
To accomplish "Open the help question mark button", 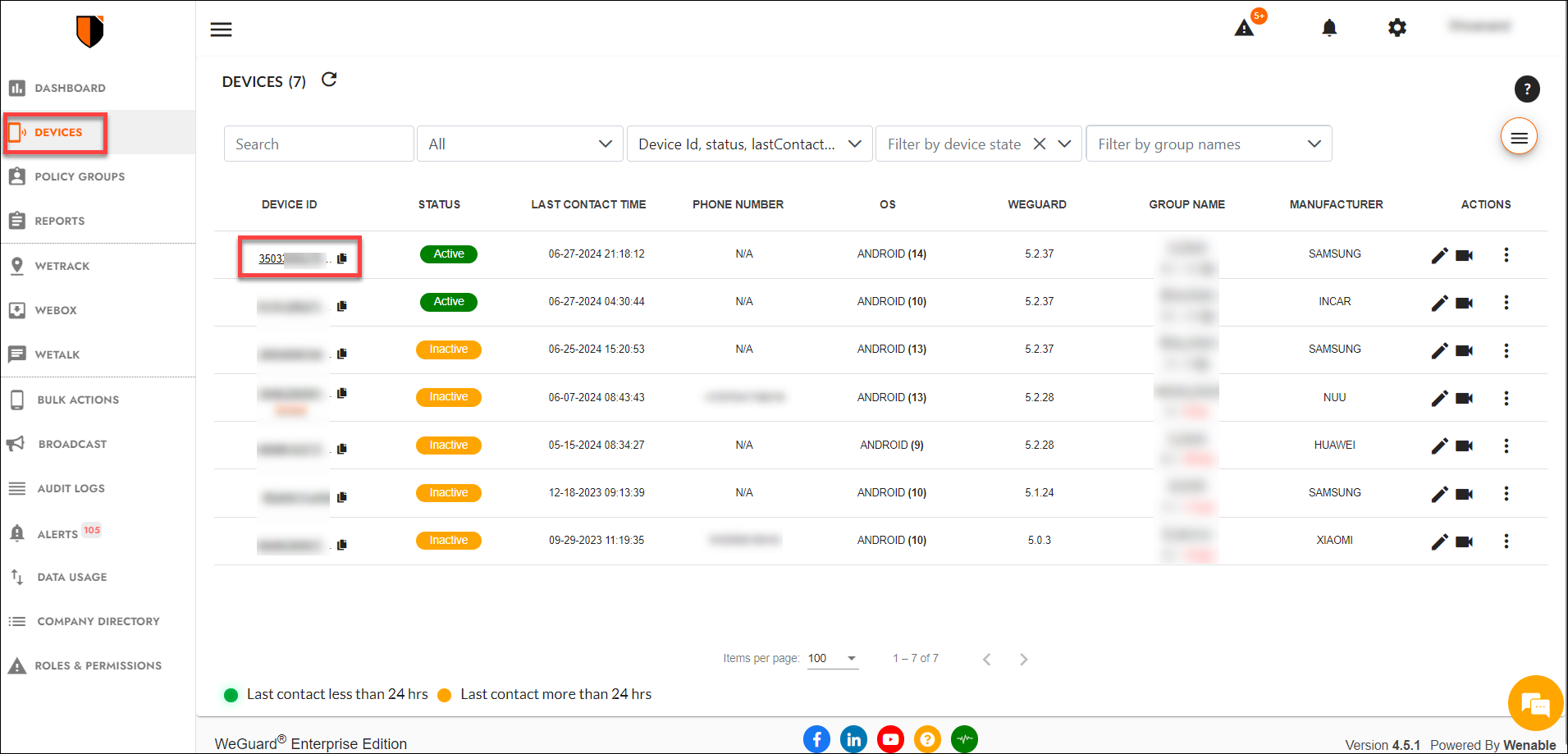I will pos(1526,89).
